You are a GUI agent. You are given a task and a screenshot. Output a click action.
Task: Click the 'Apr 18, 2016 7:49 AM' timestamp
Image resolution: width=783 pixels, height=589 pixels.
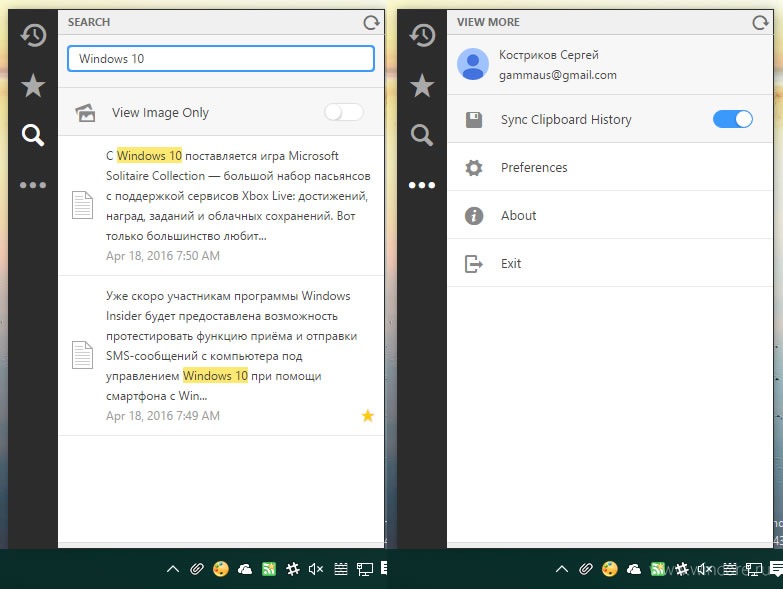point(163,415)
